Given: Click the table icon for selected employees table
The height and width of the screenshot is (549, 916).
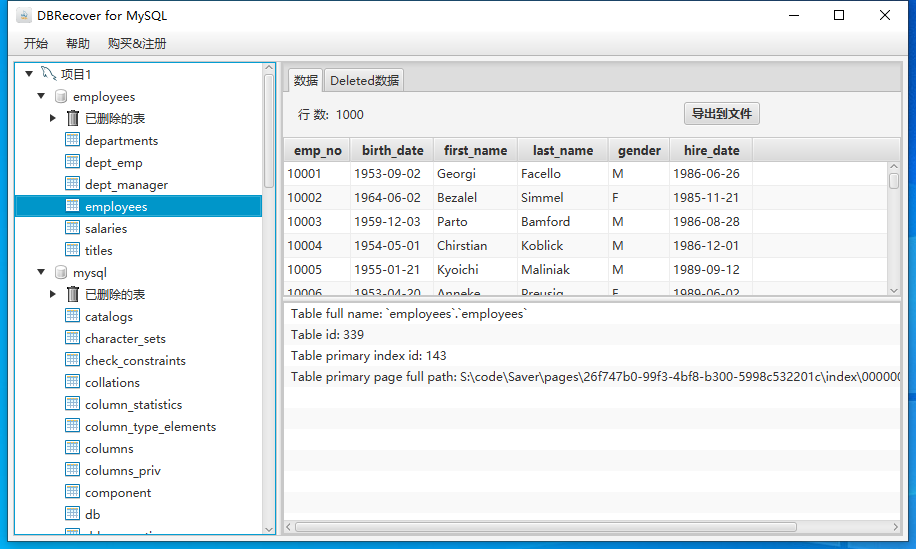Looking at the screenshot, I should coord(72,206).
